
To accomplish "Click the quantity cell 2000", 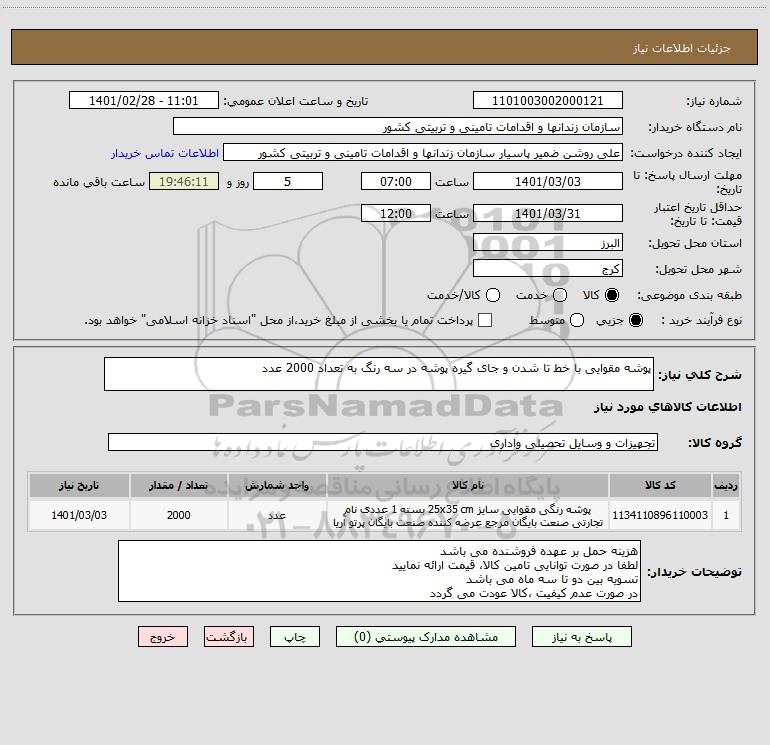I will point(179,515).
